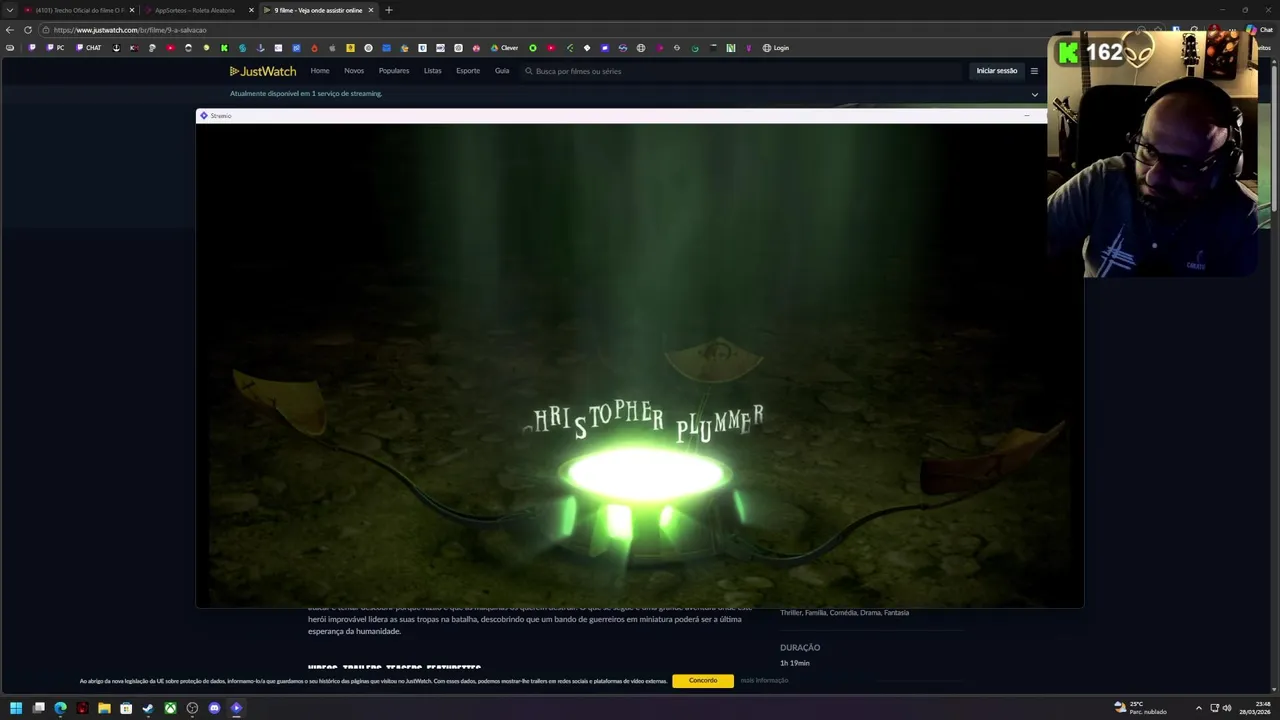Screen dimensions: 1280x720
Task: Show hidden system tray icons
Action: (x=1198, y=708)
